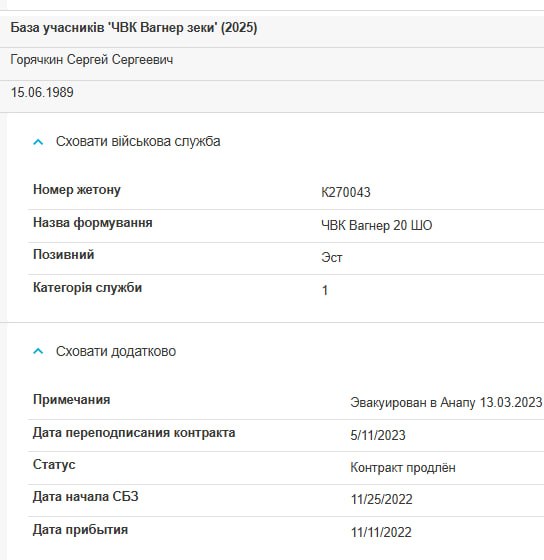Click the 'Примечания' field label
The image size is (544, 560).
(71, 400)
